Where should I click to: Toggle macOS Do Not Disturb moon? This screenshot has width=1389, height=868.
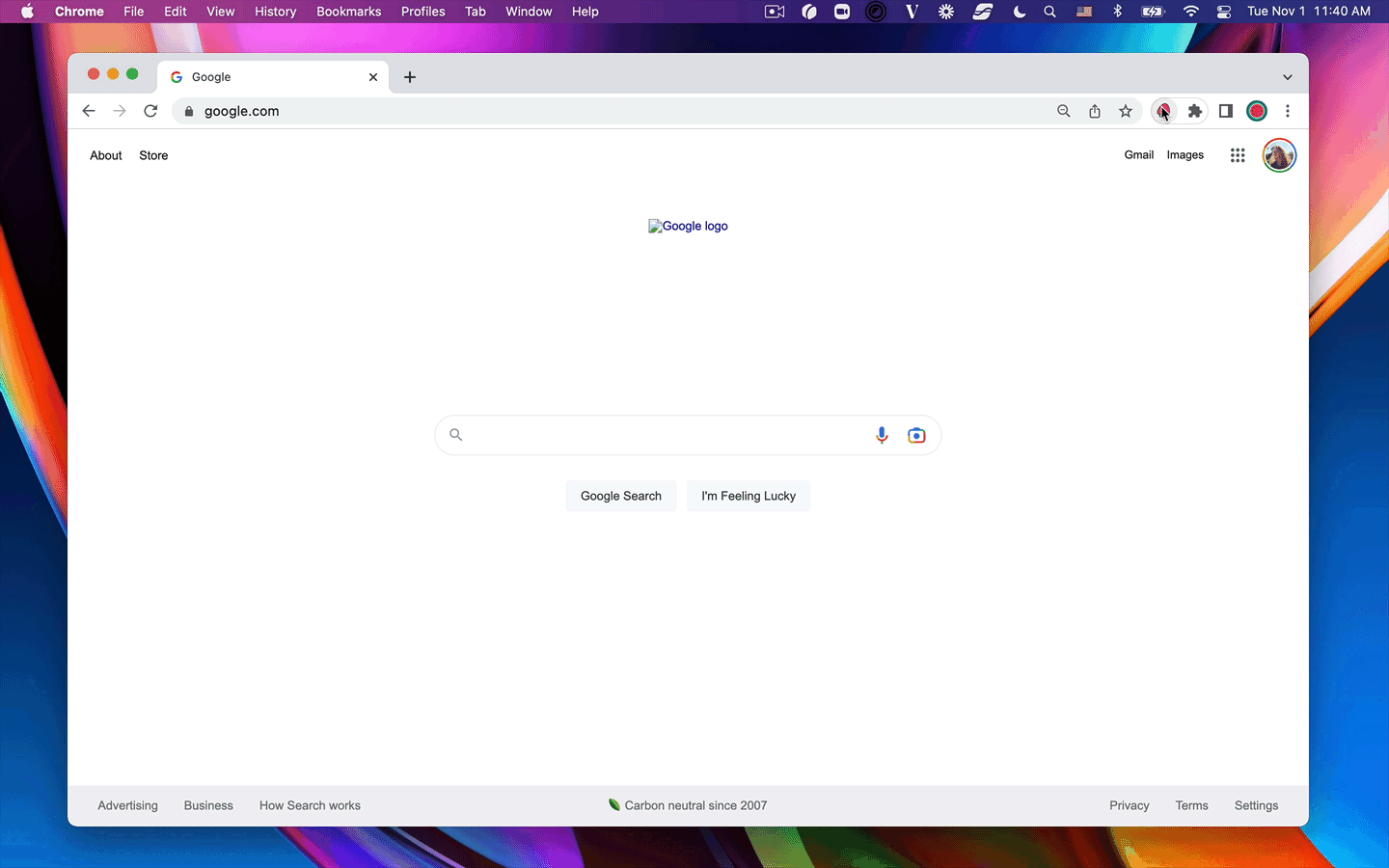[1020, 12]
